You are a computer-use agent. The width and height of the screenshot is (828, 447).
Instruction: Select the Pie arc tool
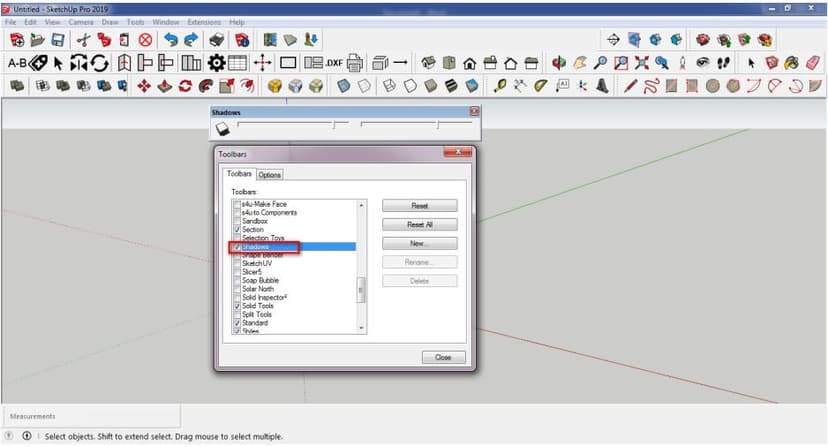click(x=816, y=86)
